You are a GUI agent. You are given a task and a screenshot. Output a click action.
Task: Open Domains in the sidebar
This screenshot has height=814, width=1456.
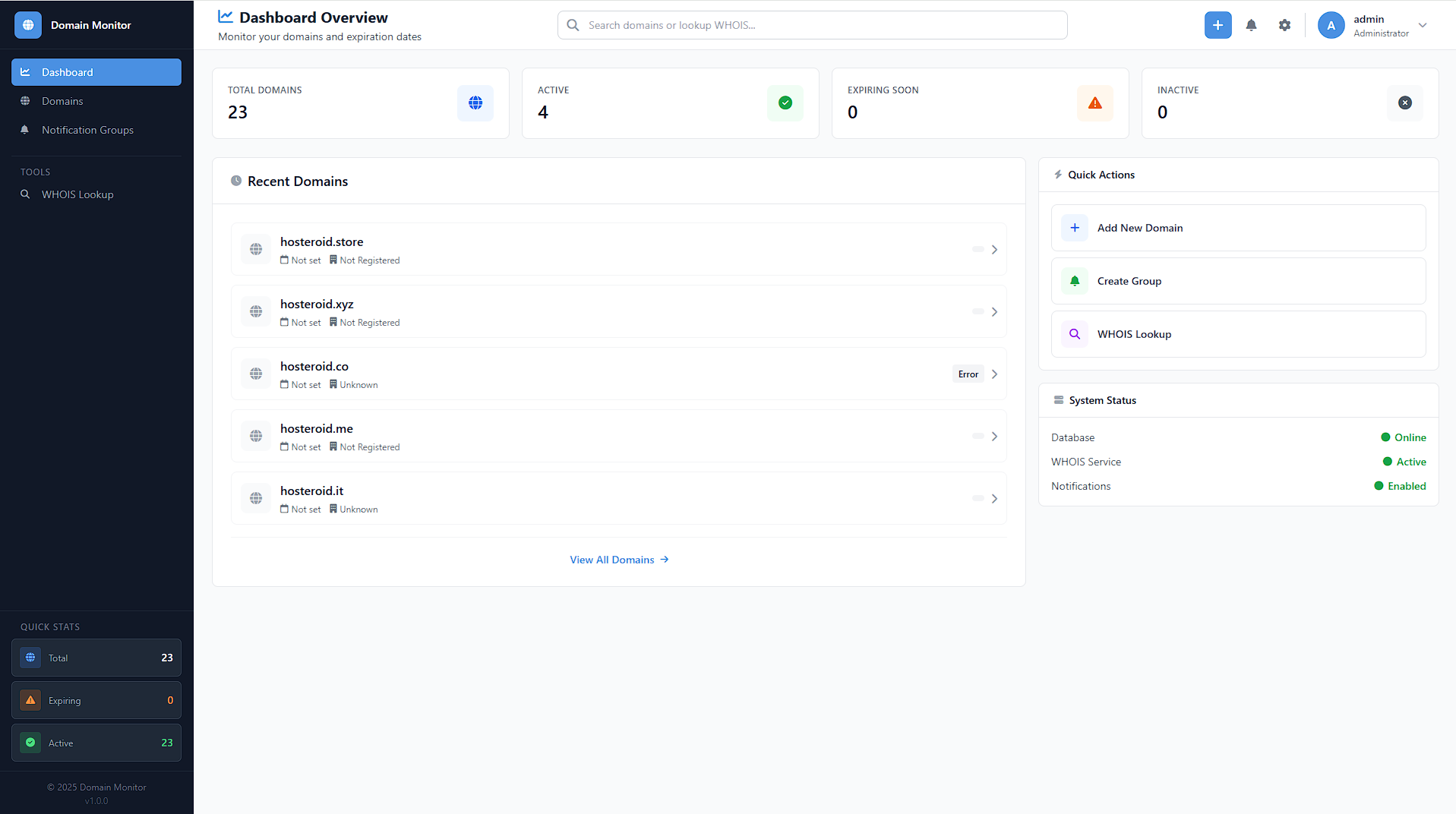(x=62, y=101)
